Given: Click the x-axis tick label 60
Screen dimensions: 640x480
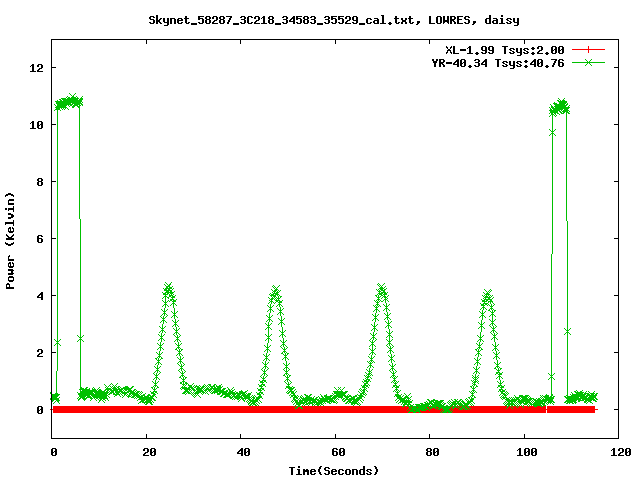Looking at the screenshot, I should pyautogui.click(x=338, y=452).
